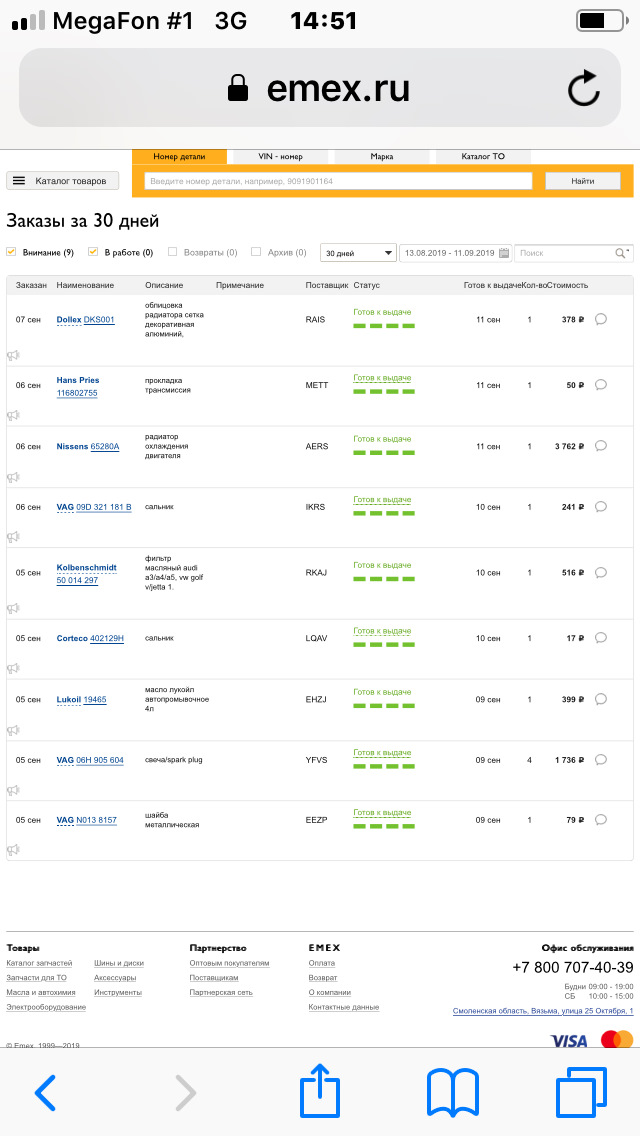
Task: Open part link 402129H
Action: 107,638
